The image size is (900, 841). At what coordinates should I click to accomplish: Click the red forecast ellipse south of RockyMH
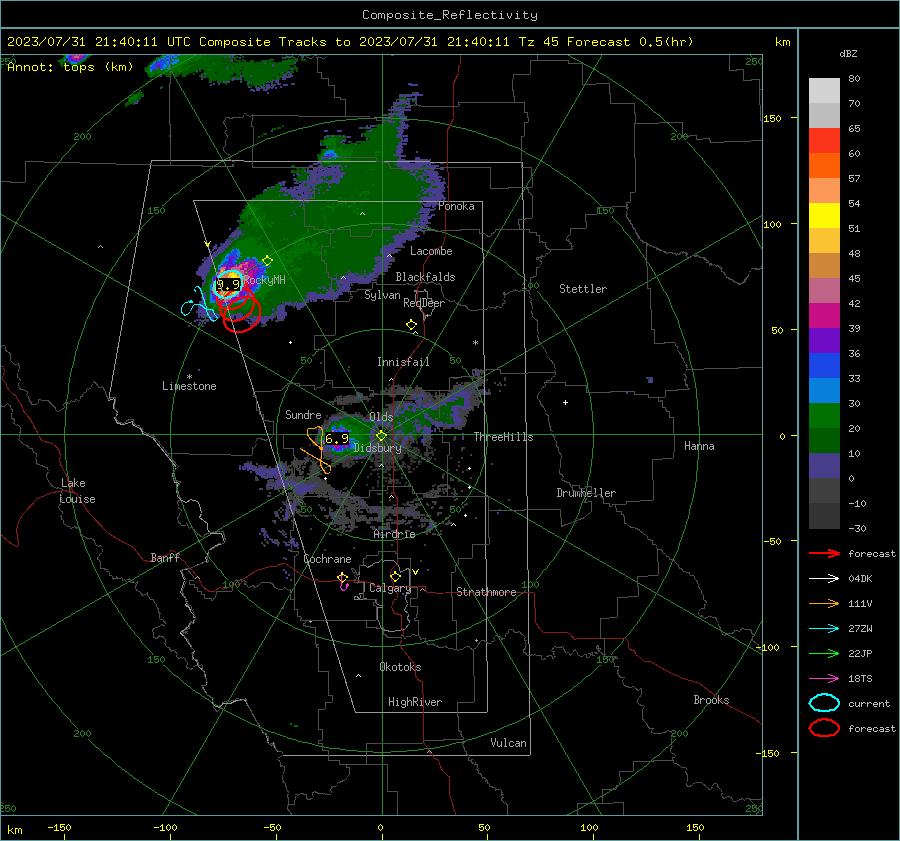coord(241,314)
